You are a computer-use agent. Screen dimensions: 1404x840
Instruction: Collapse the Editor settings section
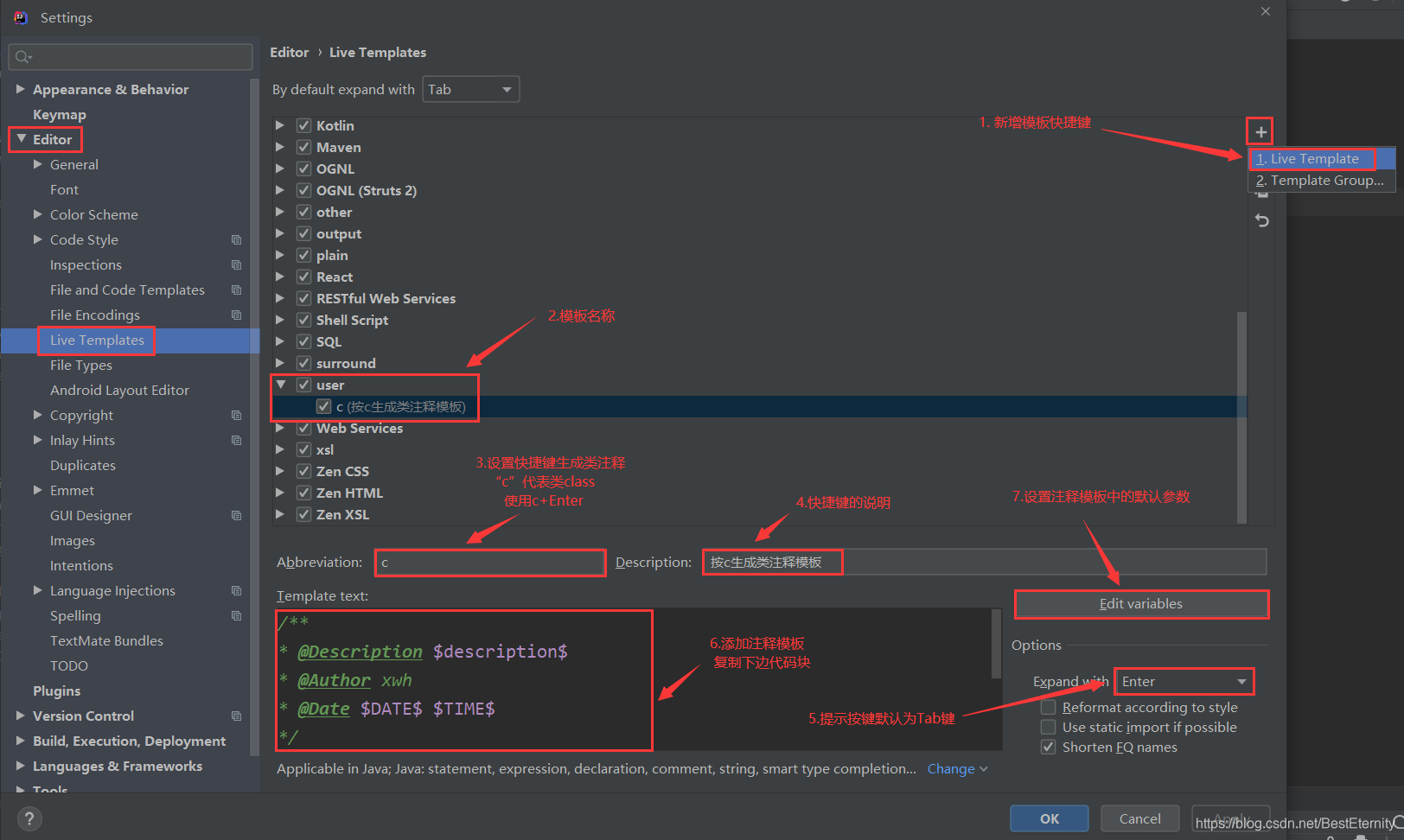22,139
